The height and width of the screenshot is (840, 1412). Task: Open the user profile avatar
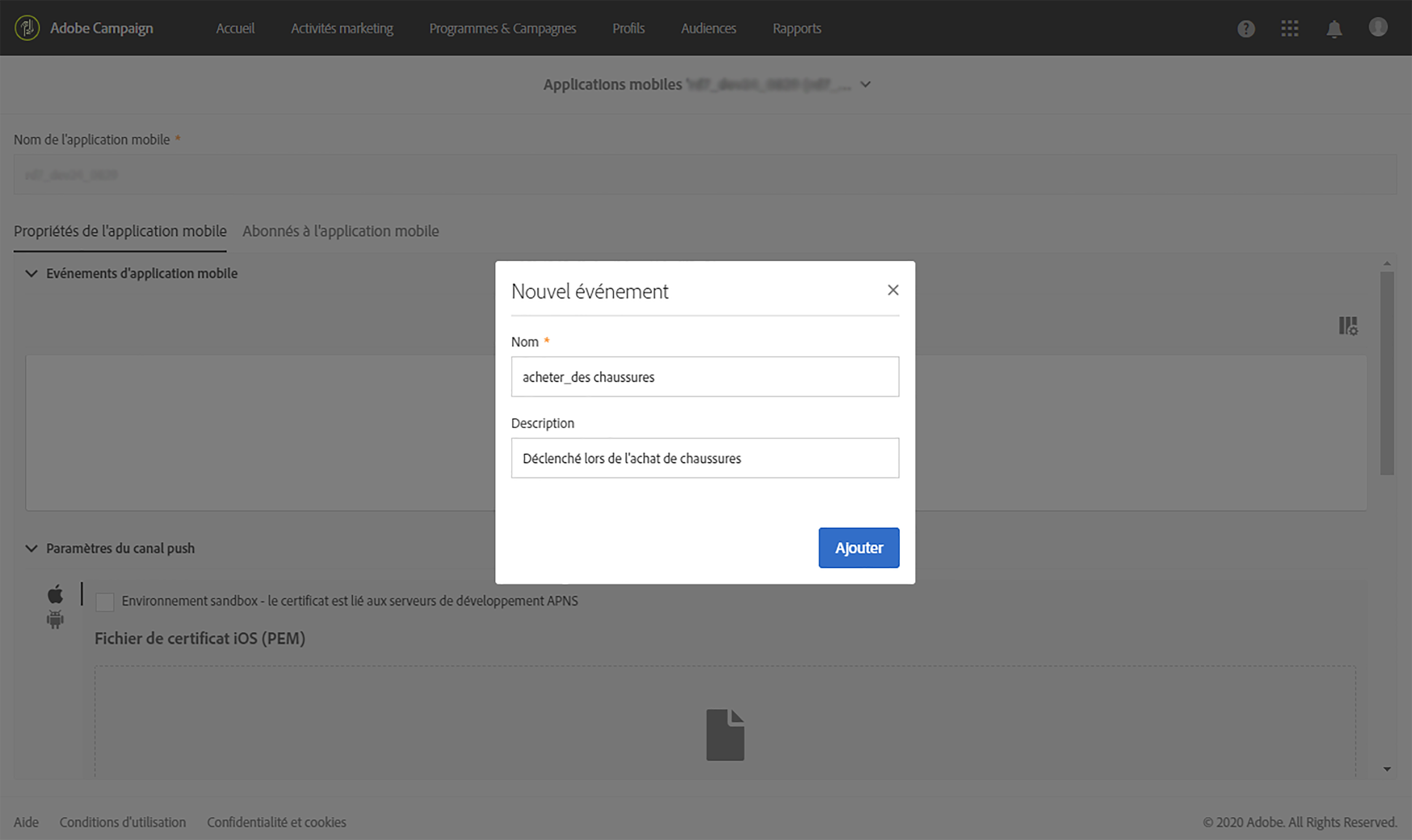point(1377,27)
